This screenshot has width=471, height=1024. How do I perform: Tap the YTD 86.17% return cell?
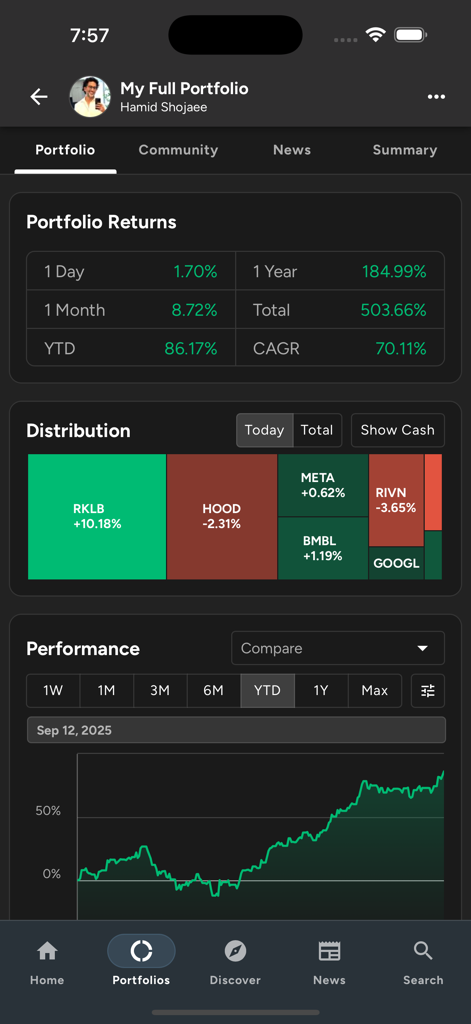pos(131,348)
